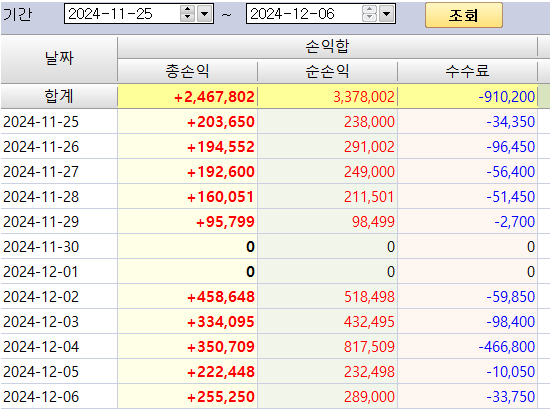Select the 2024-12-04 date row

click(59, 347)
